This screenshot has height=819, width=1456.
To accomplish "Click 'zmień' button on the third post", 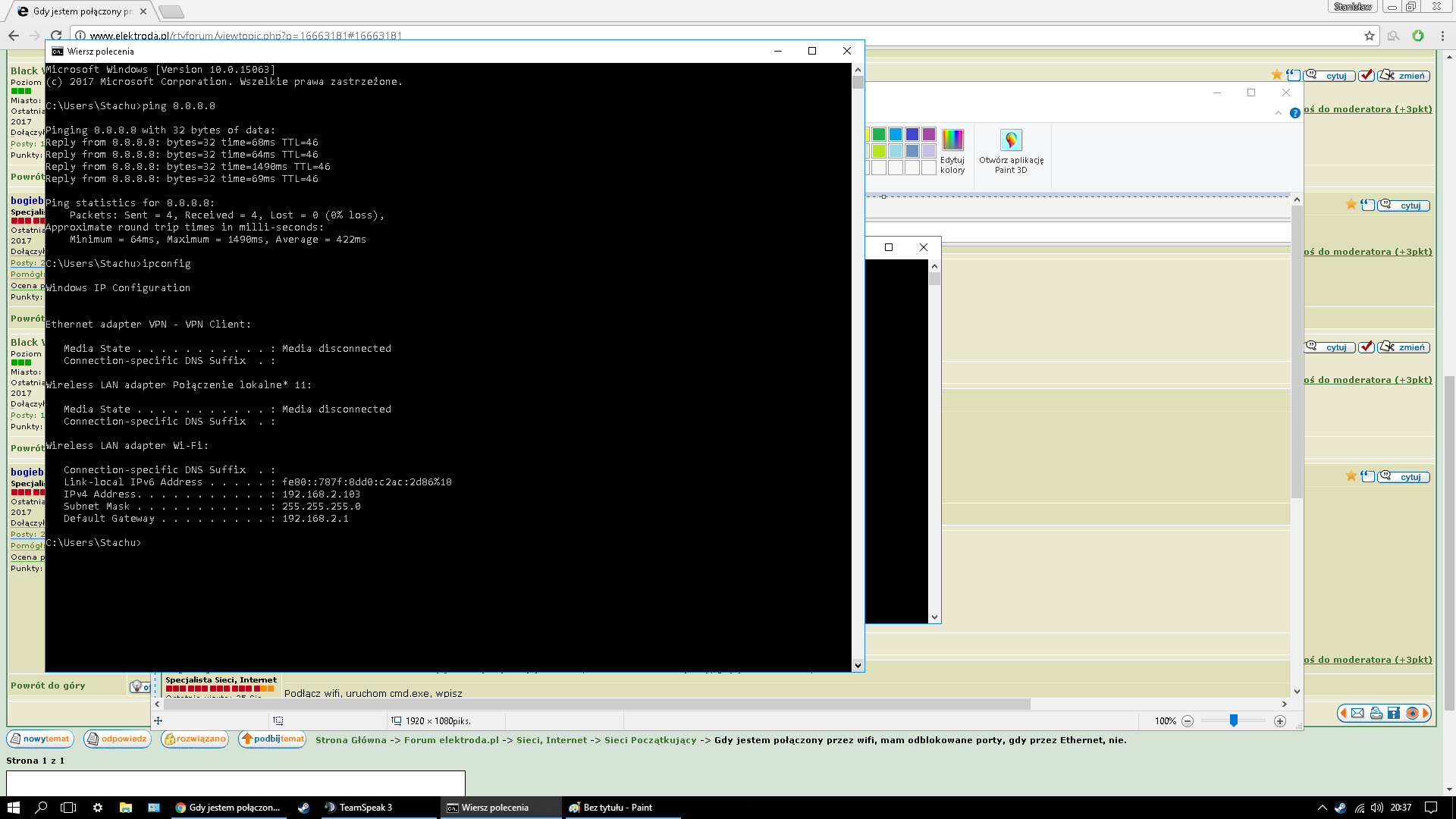I will [x=1404, y=347].
